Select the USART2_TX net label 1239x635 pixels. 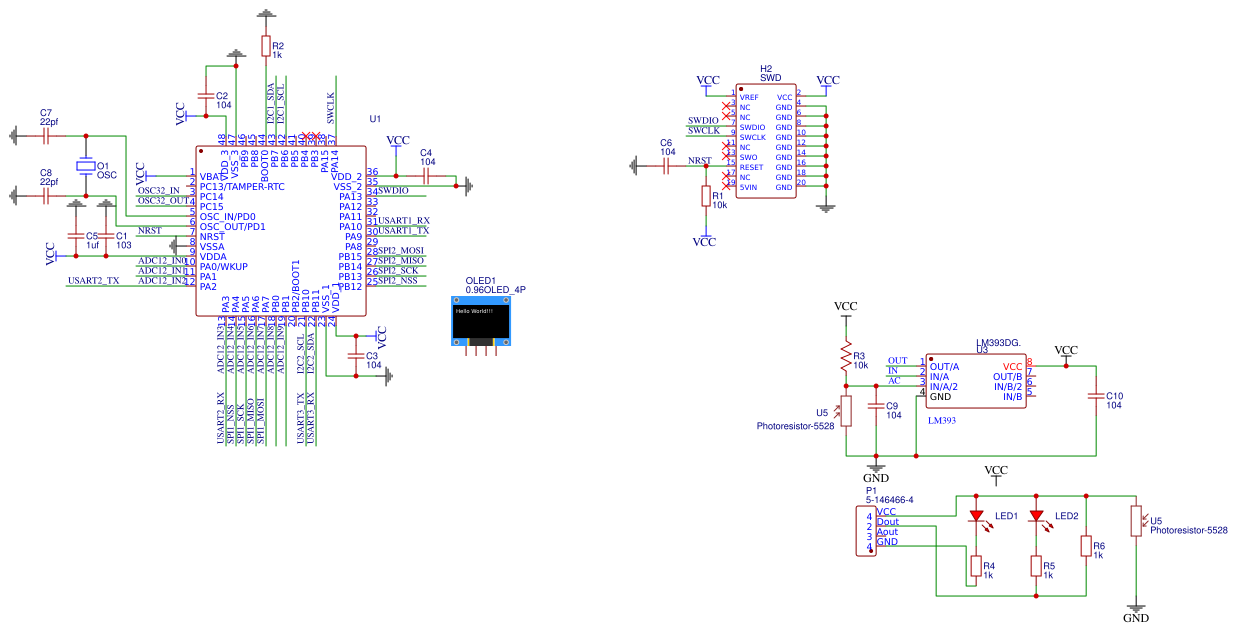[94, 281]
